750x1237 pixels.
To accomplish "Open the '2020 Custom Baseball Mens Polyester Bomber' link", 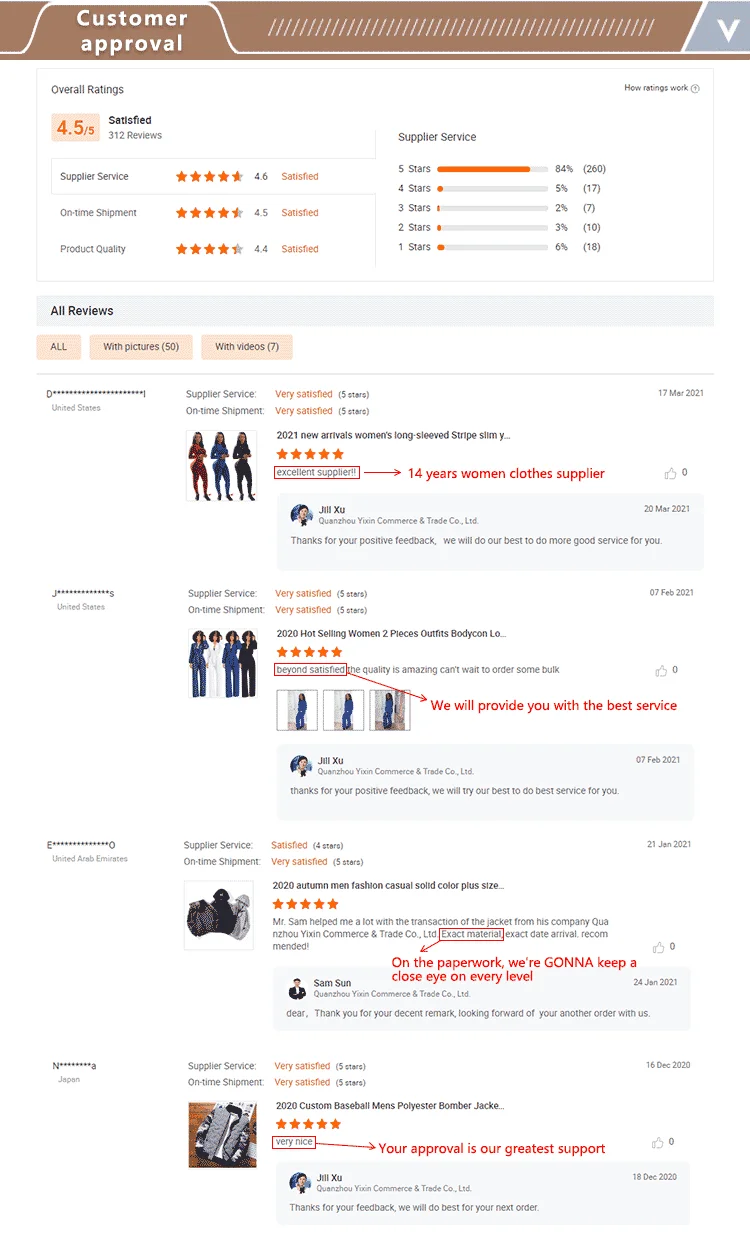I will tap(391, 1106).
